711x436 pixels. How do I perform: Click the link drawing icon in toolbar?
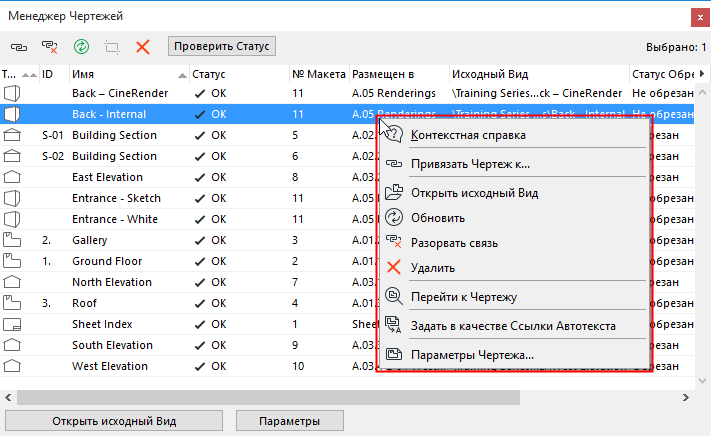click(19, 46)
